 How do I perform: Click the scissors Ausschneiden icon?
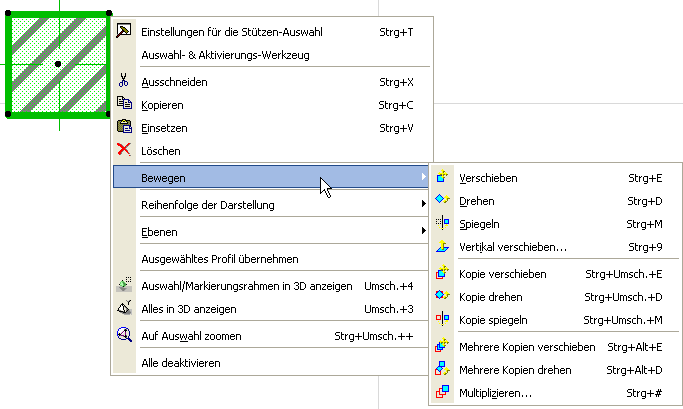click(124, 82)
